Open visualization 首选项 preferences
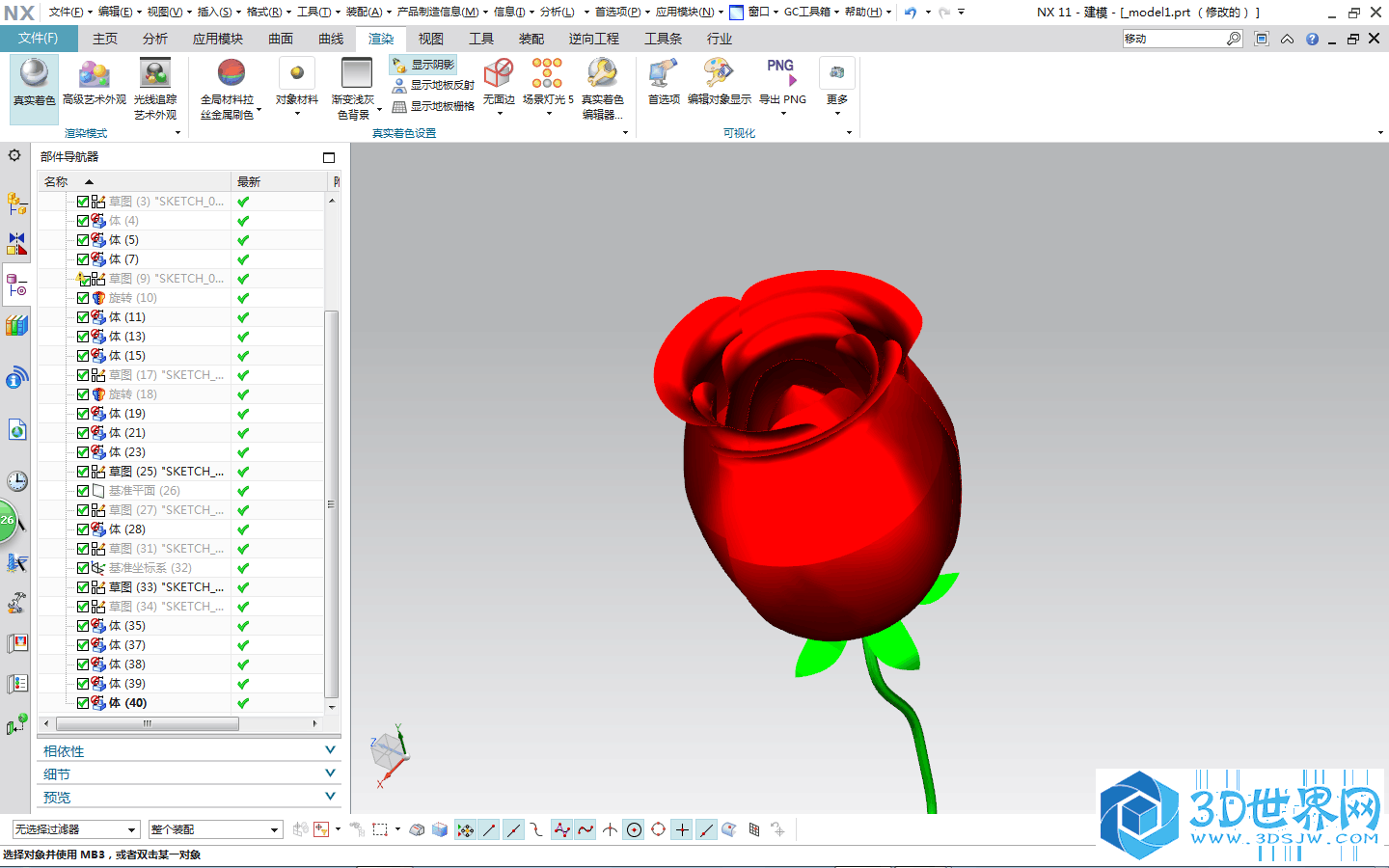 [664, 82]
